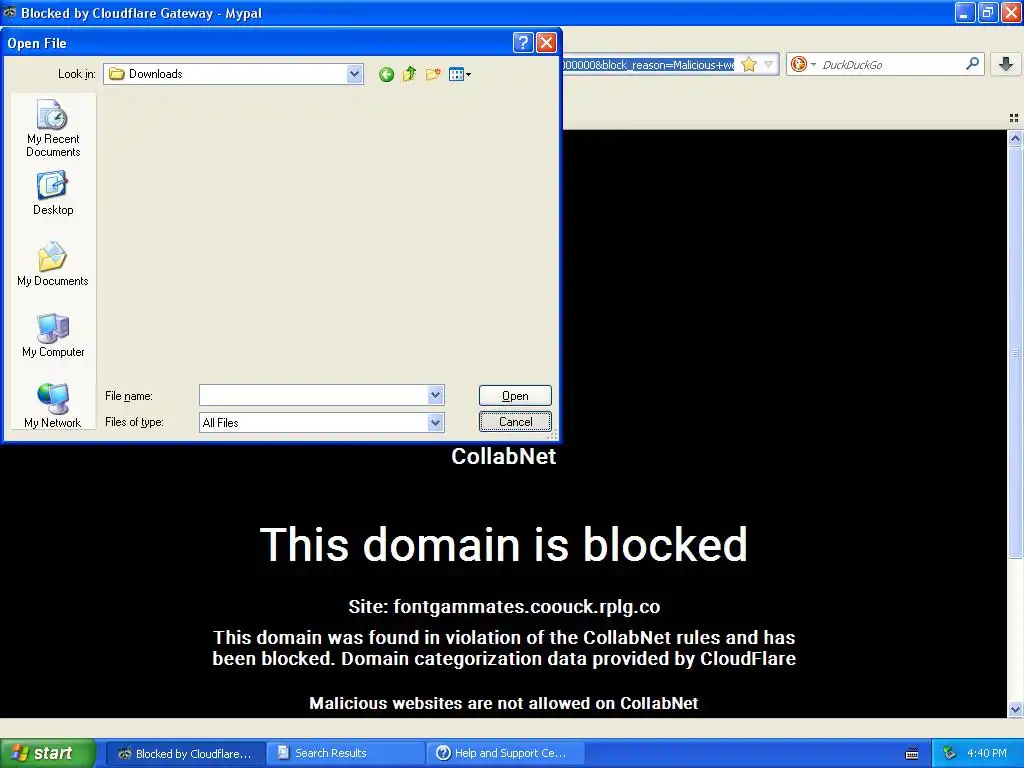This screenshot has width=1024, height=768.
Task: Open the Windows start menu
Action: [x=48, y=753]
